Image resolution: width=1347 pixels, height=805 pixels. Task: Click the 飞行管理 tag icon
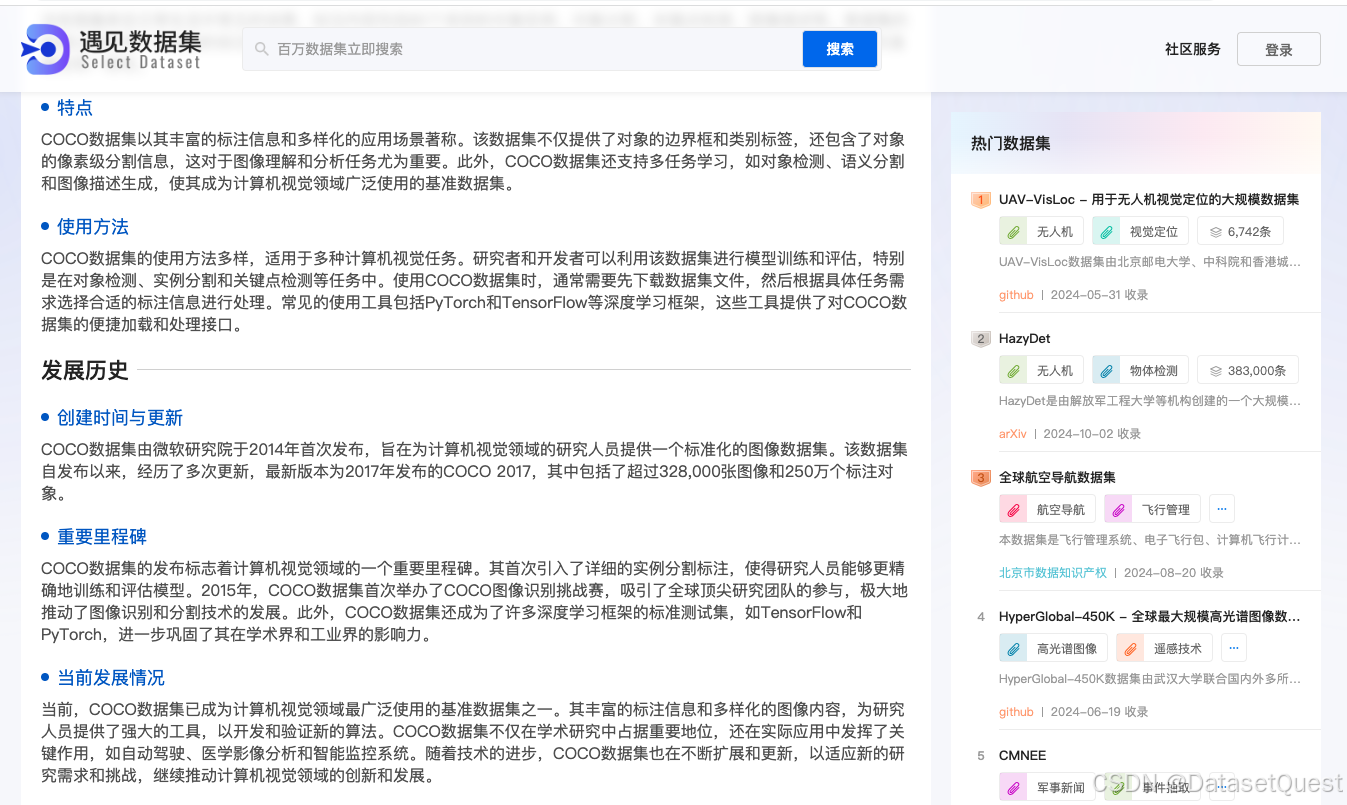[1118, 509]
